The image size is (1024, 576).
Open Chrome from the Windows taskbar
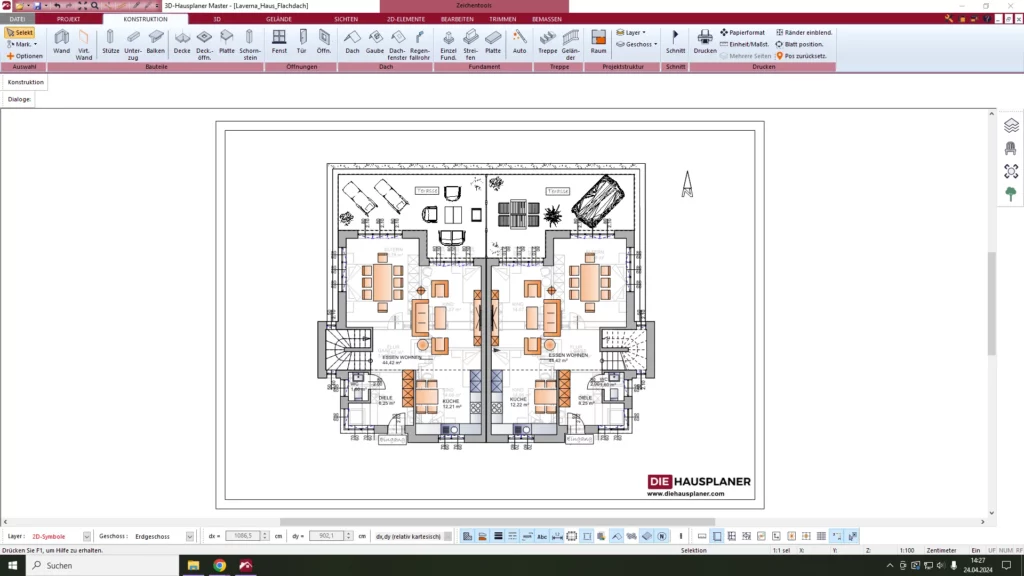[219, 566]
